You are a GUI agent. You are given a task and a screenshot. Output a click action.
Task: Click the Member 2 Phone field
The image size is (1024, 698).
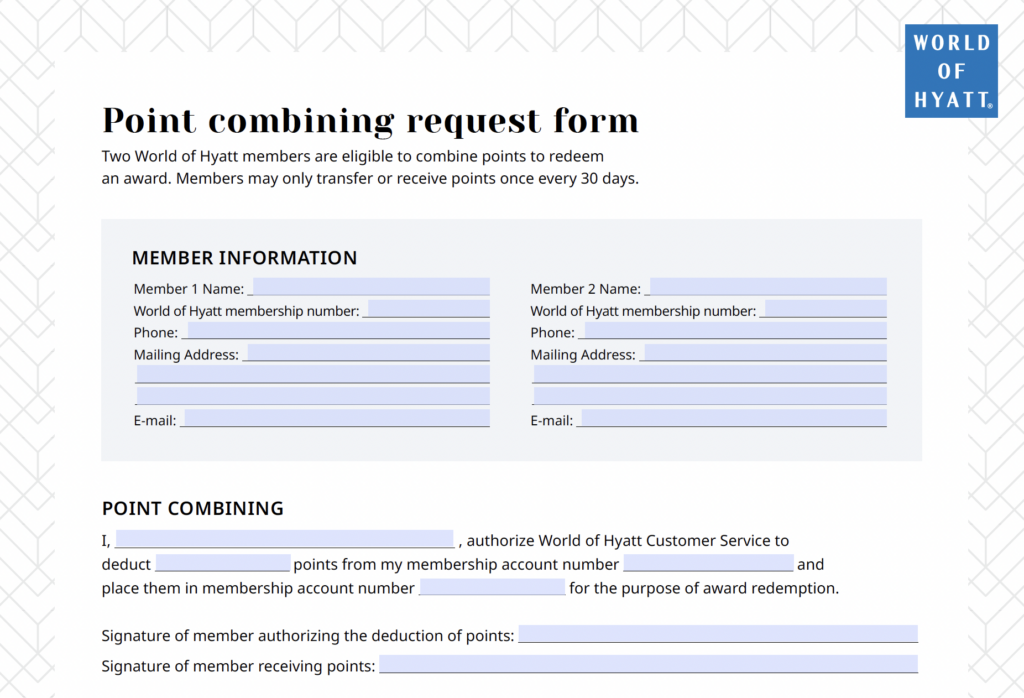(736, 330)
